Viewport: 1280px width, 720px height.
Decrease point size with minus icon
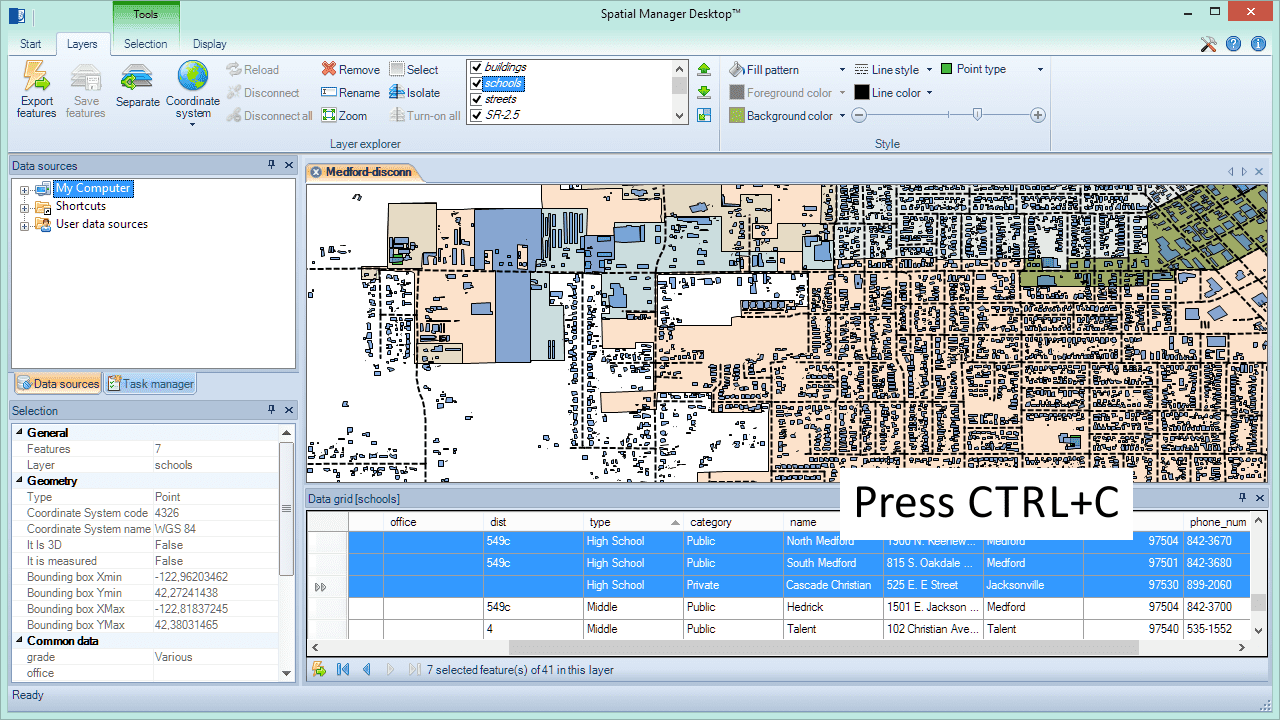coord(857,115)
